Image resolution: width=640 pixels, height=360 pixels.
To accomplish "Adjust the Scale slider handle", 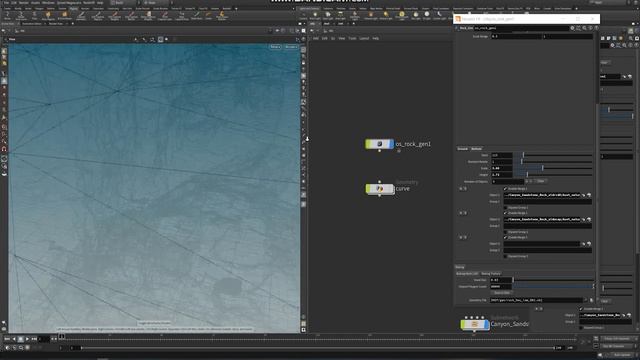I will point(542,168).
